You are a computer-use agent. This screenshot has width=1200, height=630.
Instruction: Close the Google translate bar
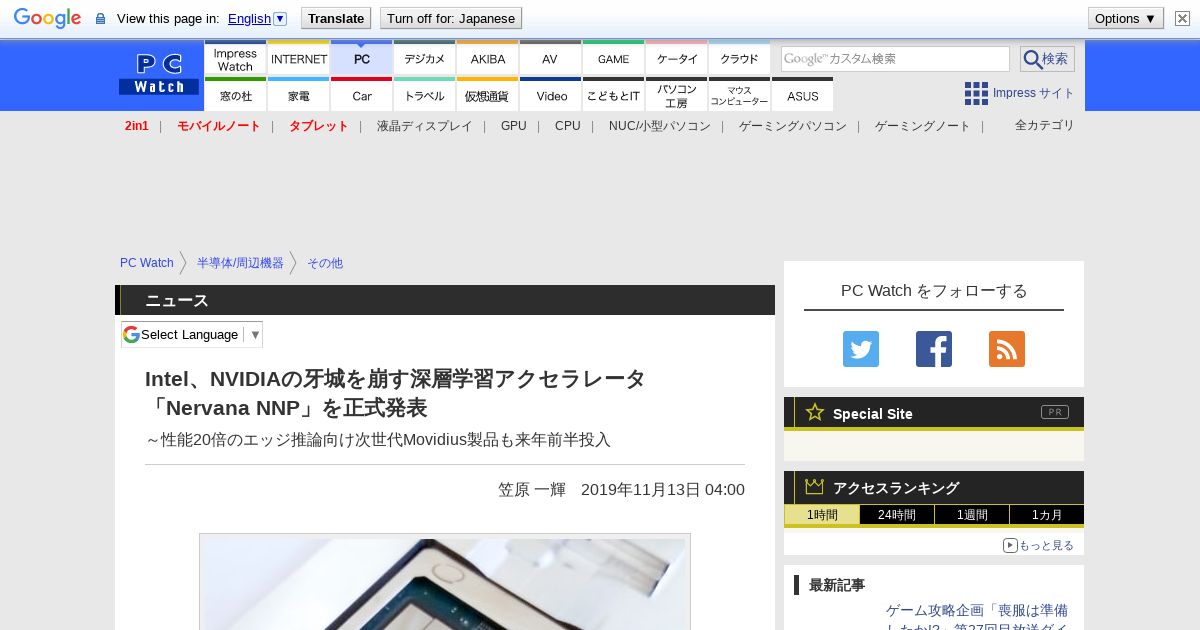(x=1180, y=18)
